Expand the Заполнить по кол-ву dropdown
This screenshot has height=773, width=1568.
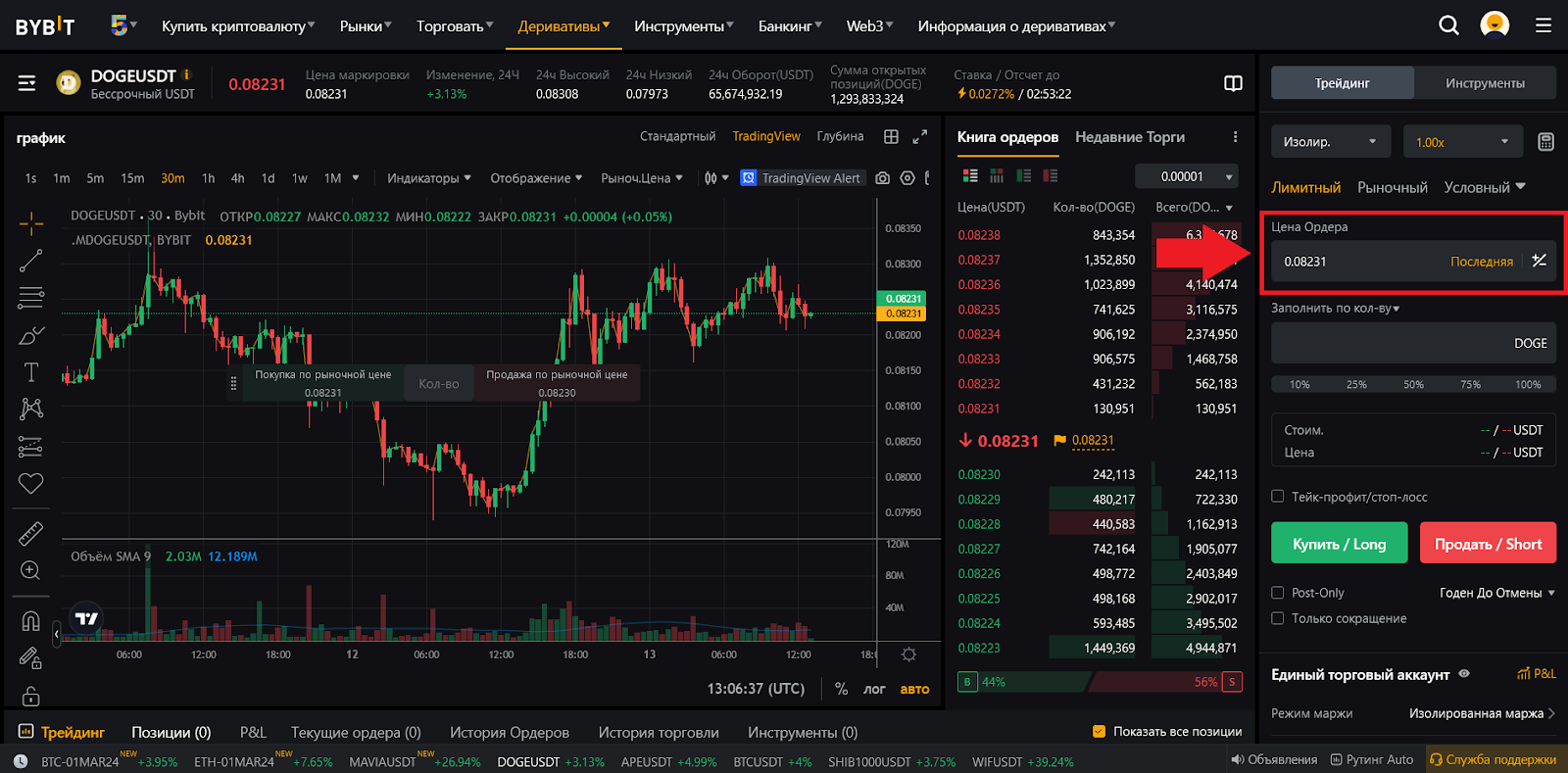(x=1336, y=308)
